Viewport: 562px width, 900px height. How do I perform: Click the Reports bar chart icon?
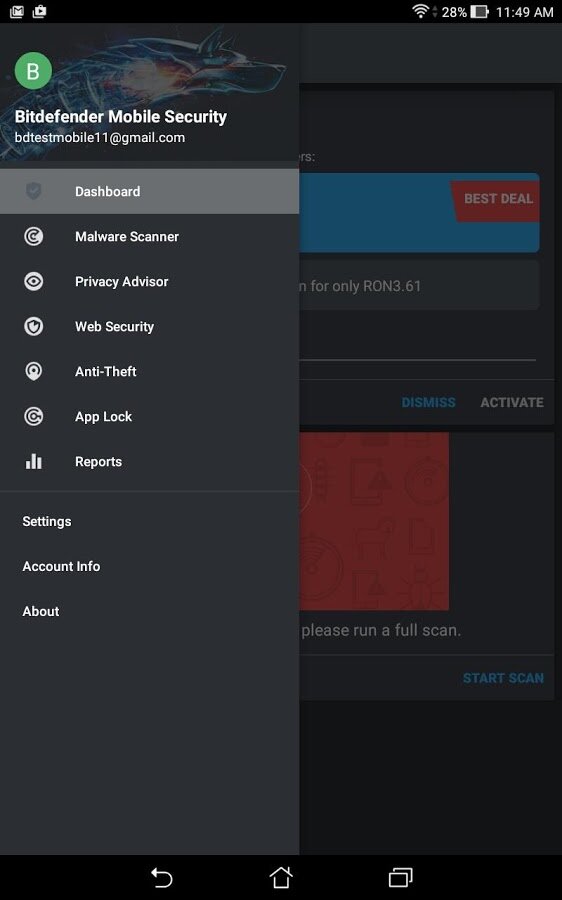click(33, 461)
